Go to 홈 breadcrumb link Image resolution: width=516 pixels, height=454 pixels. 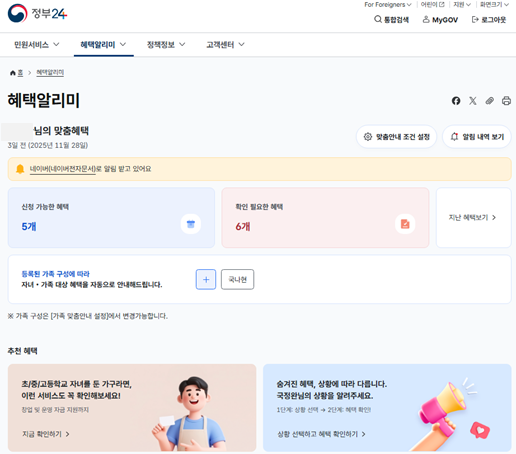pyautogui.click(x=20, y=72)
